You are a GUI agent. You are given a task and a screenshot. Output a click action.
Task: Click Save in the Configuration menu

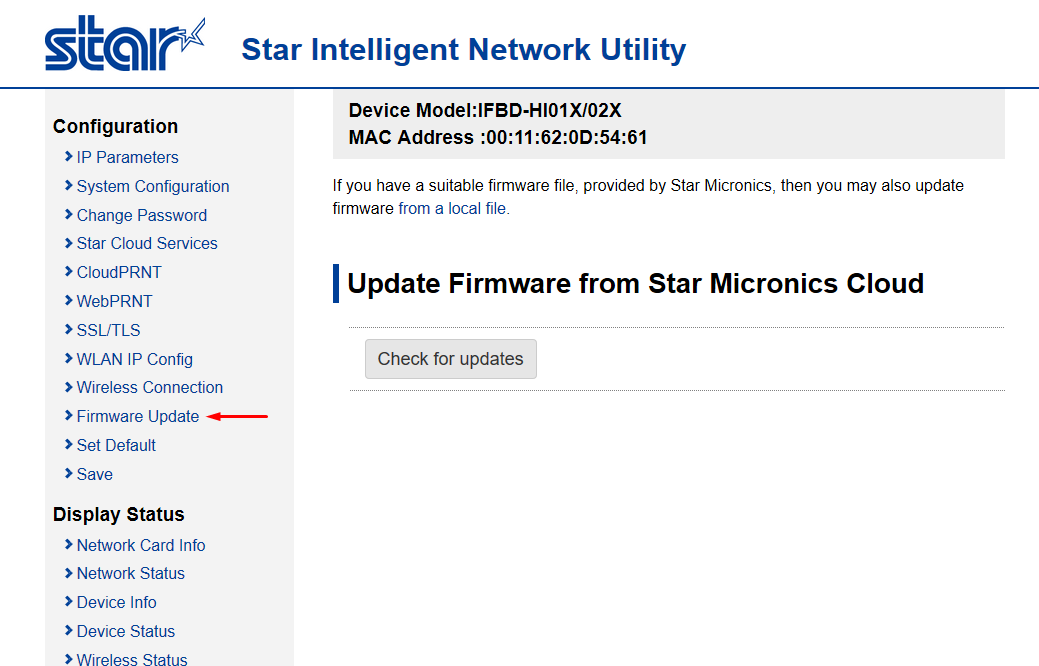click(94, 474)
